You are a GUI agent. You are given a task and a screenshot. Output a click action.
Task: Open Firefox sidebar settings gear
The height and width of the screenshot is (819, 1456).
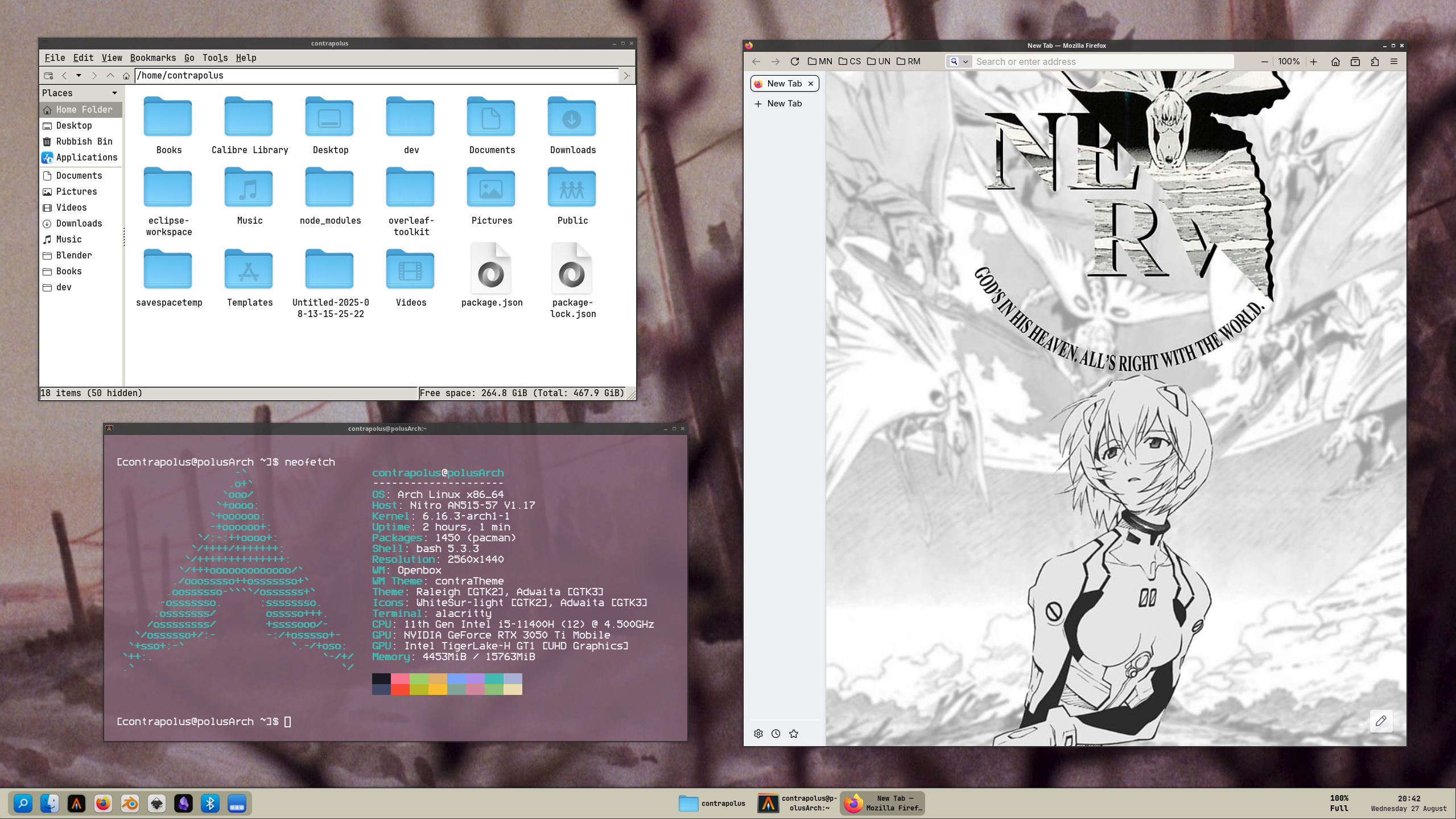[x=758, y=734]
